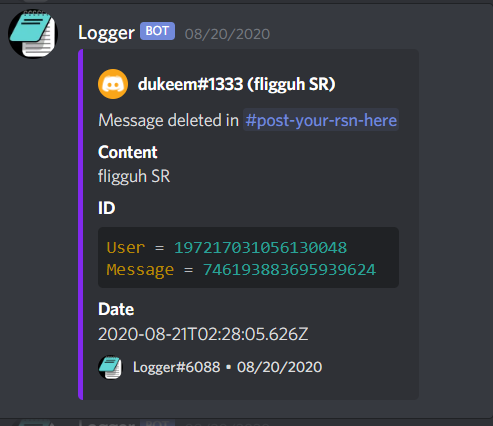Select the User ID number 197217031056130048
Screen dimensions: 493x426
tap(260, 248)
